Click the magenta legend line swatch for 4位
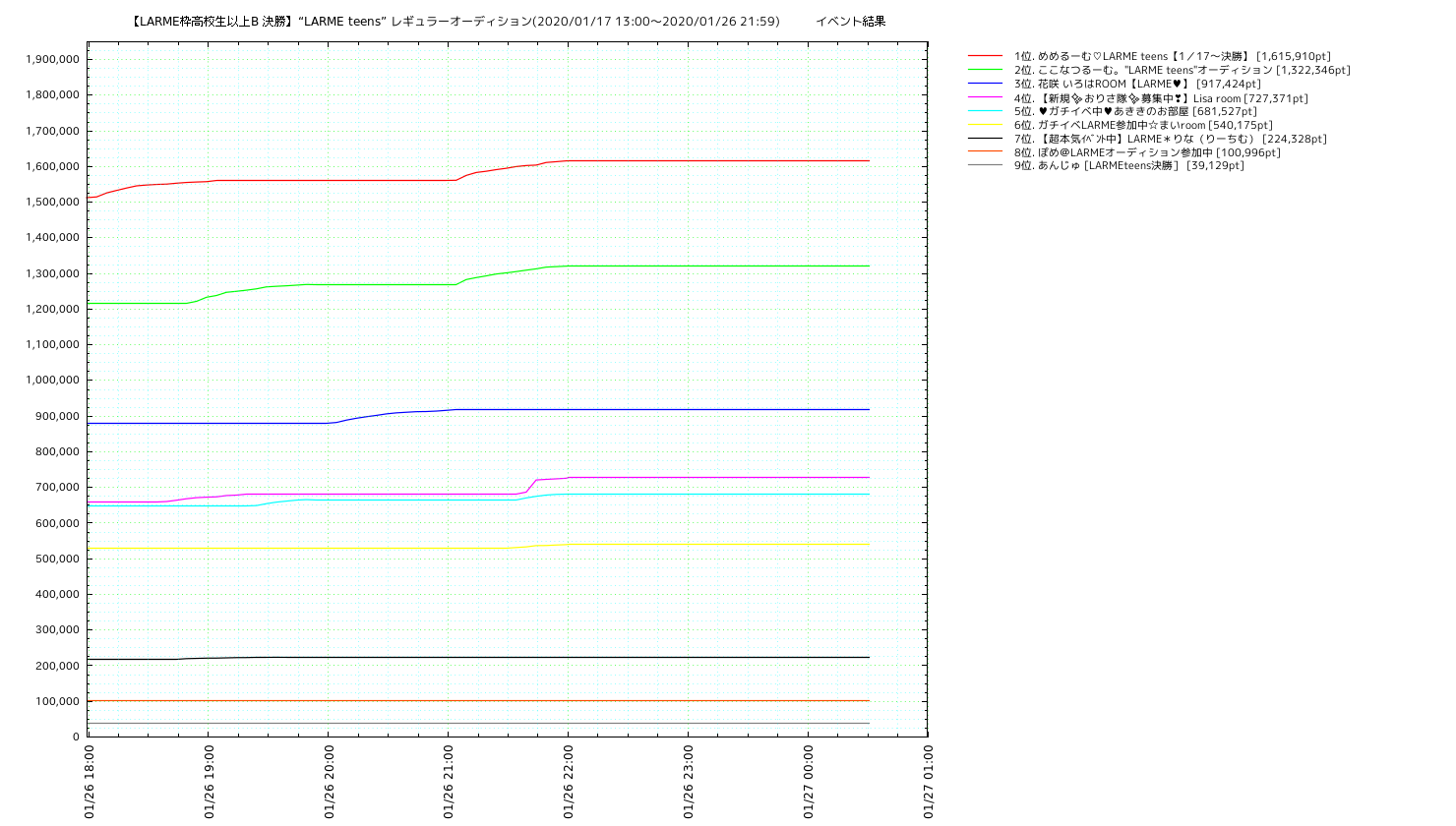 click(x=985, y=97)
